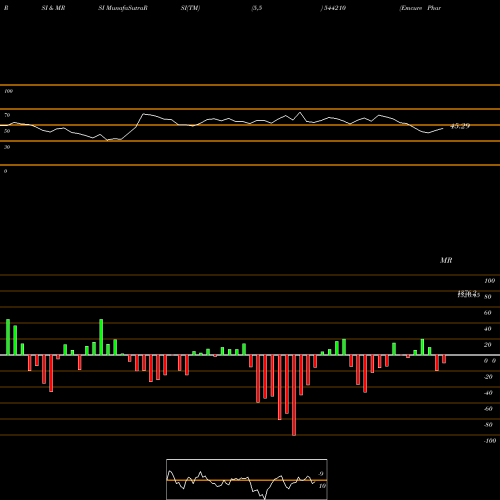
Task: Click the MR axis label -100
Action: pyautogui.click(x=490, y=441)
